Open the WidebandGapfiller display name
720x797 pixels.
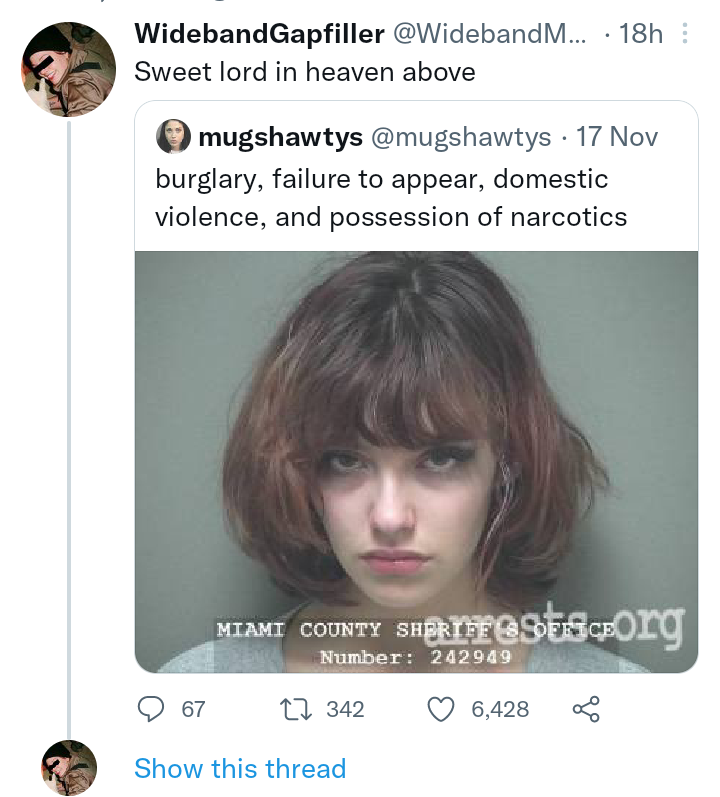(x=259, y=34)
